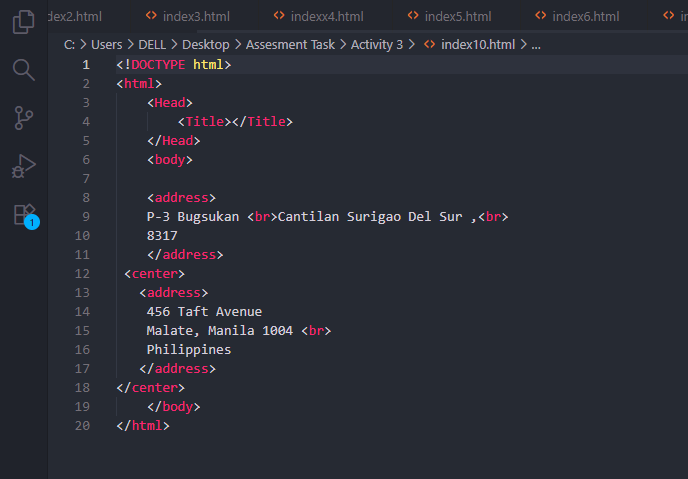Switch to the index3.html tab
Image resolution: width=688 pixels, height=479 pixels.
point(197,16)
